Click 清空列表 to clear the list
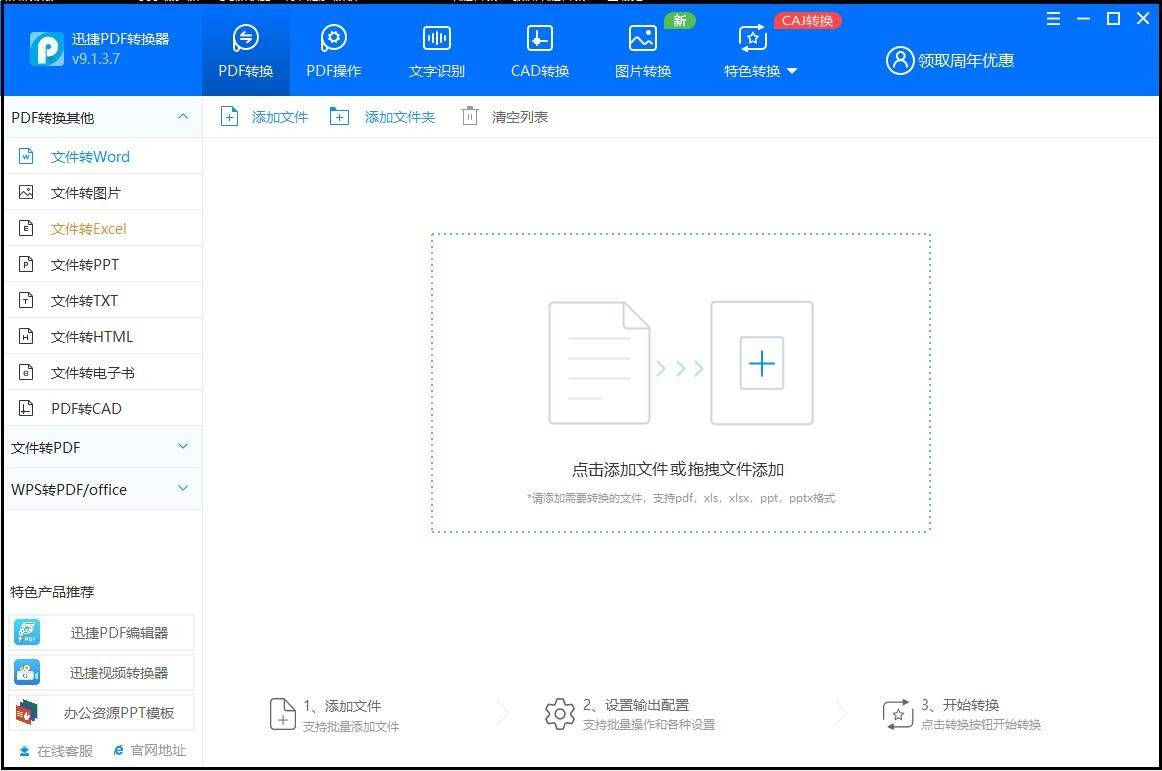The width and height of the screenshot is (1162, 771). click(504, 116)
